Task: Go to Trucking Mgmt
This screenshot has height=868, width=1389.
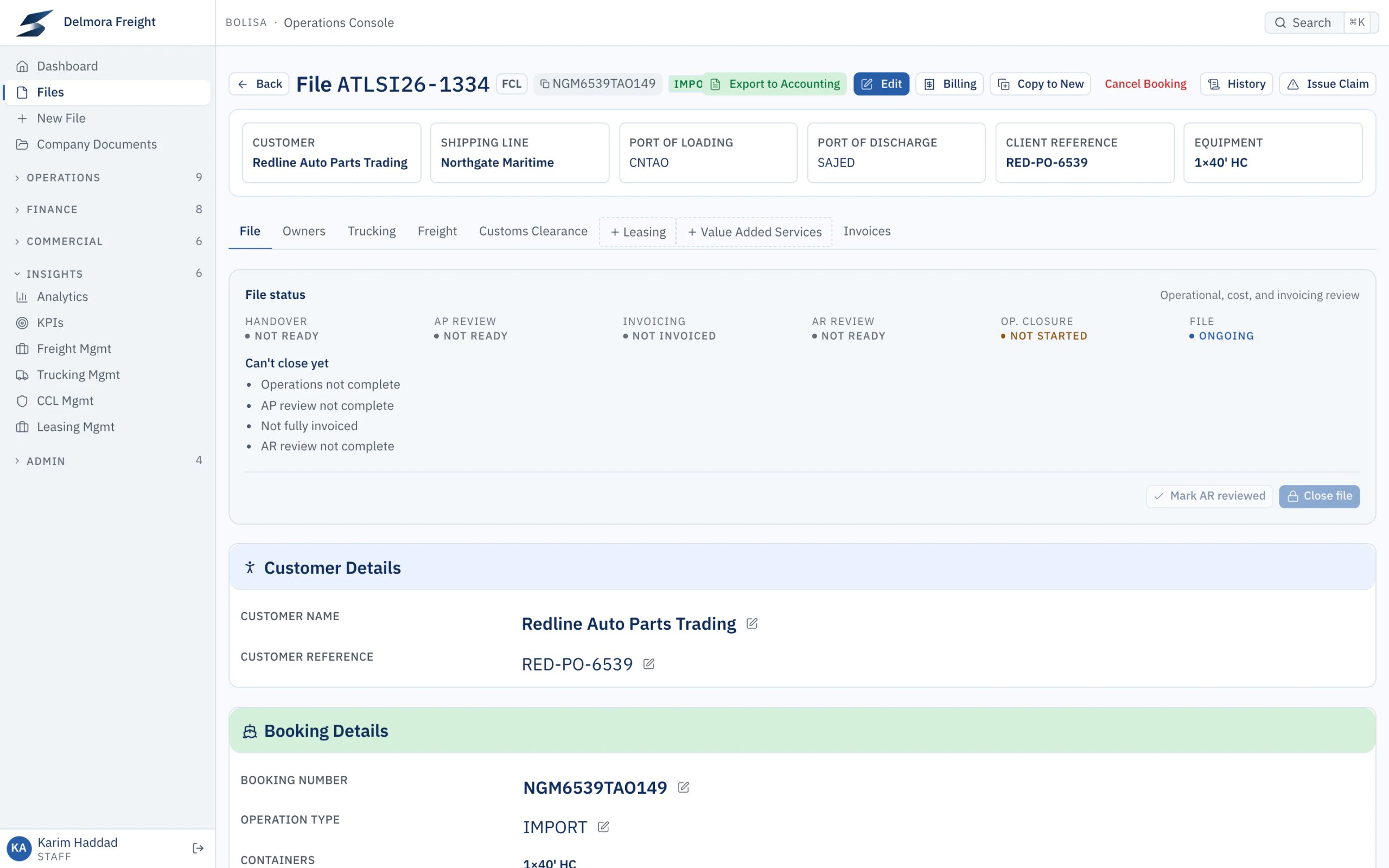Action: tap(107, 375)
